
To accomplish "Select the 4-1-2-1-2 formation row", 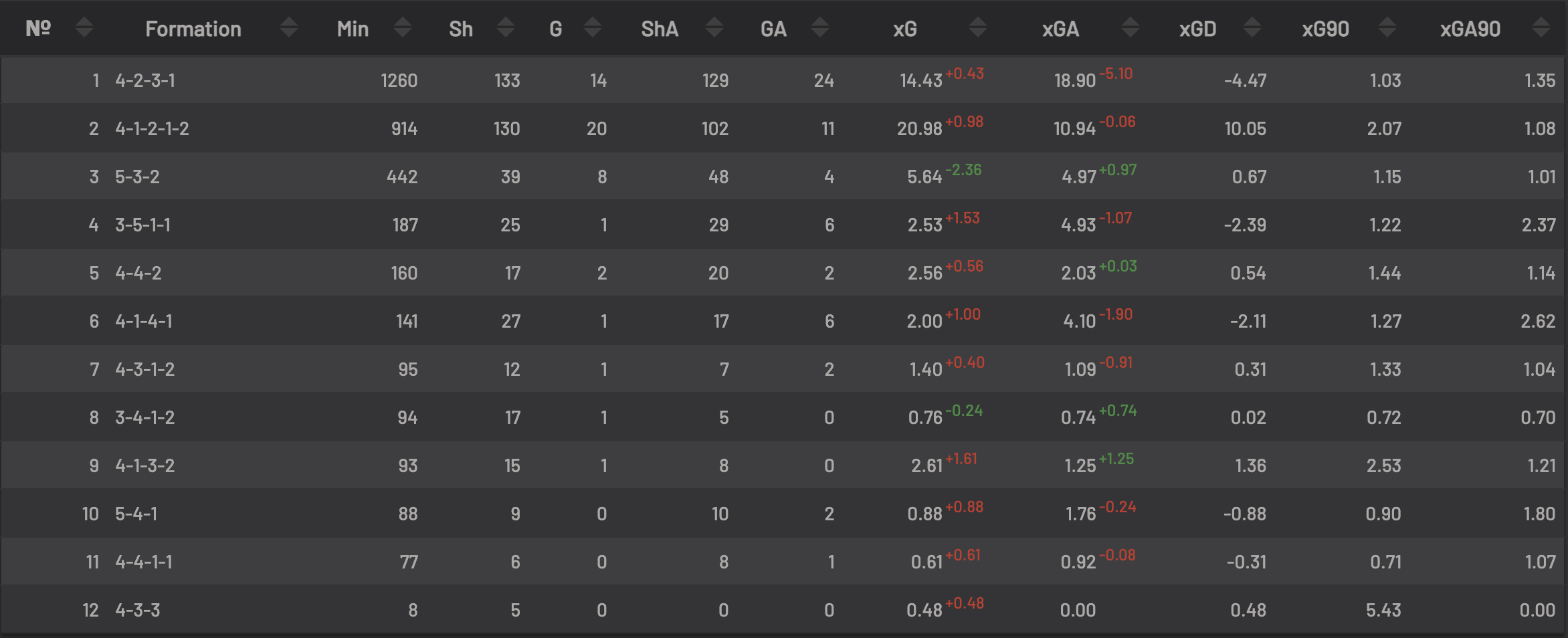I will [x=784, y=128].
